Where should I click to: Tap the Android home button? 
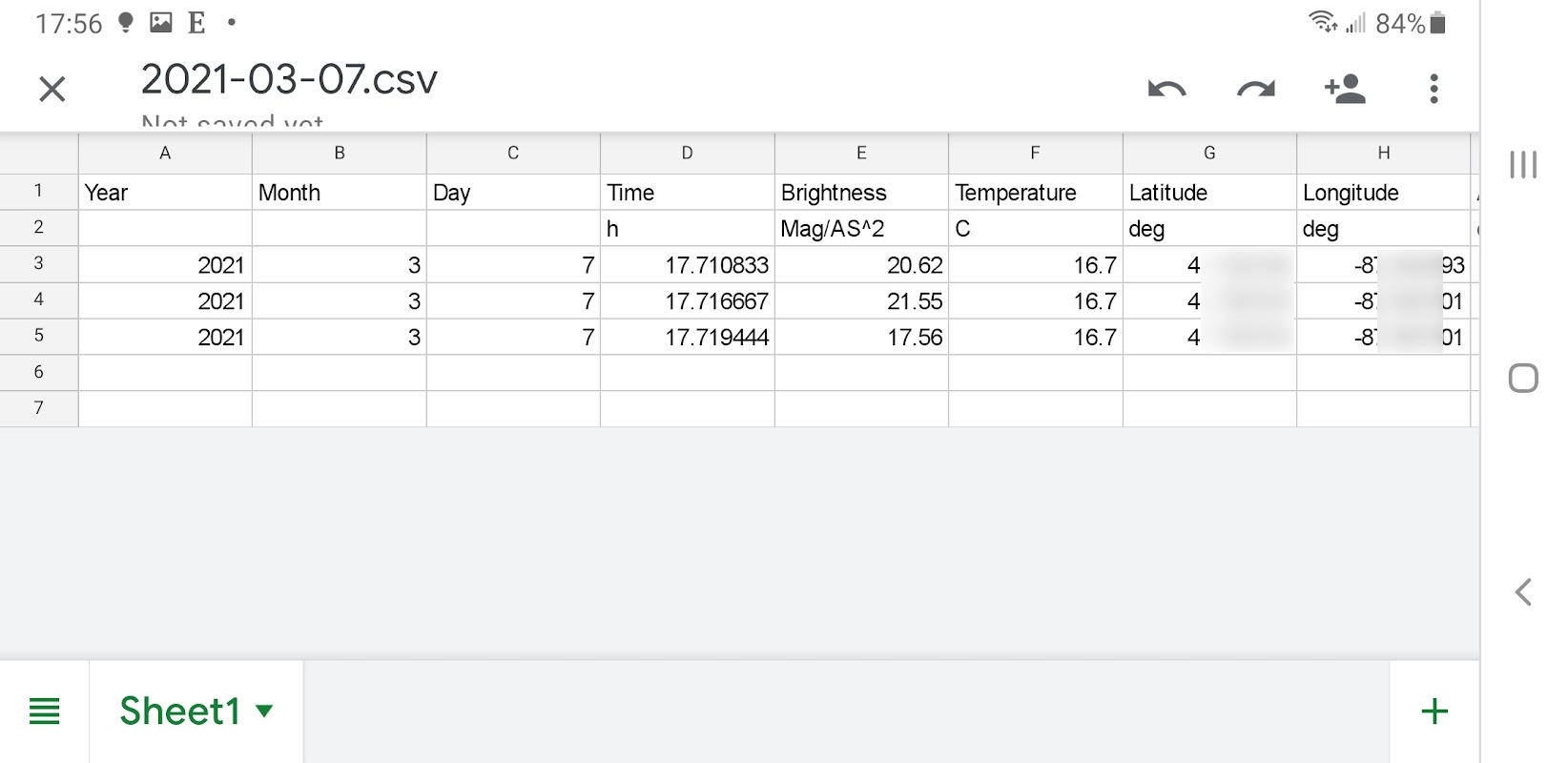coord(1523,379)
